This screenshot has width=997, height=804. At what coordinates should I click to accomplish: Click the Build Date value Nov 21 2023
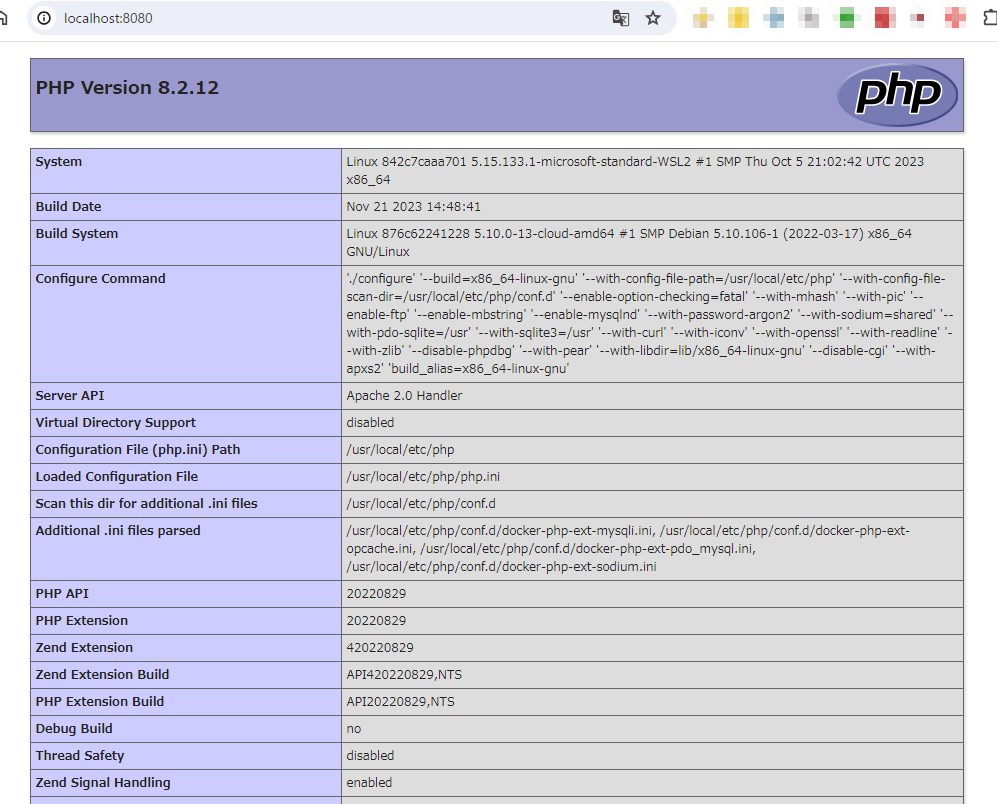[413, 207]
